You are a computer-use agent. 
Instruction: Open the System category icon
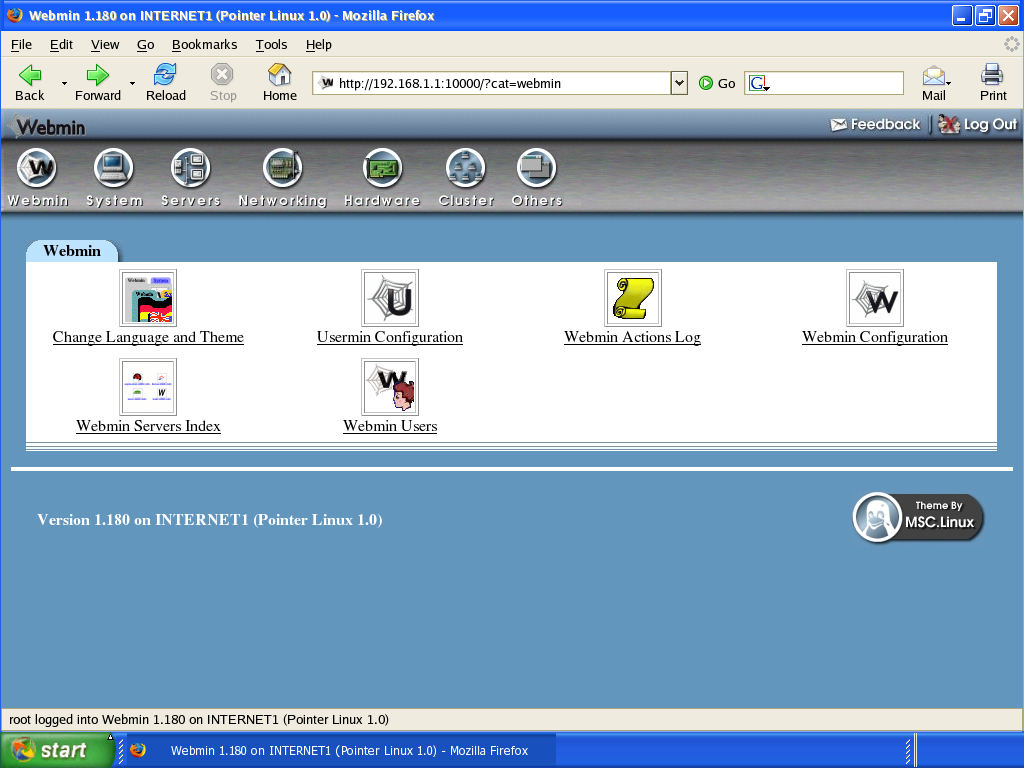[114, 168]
